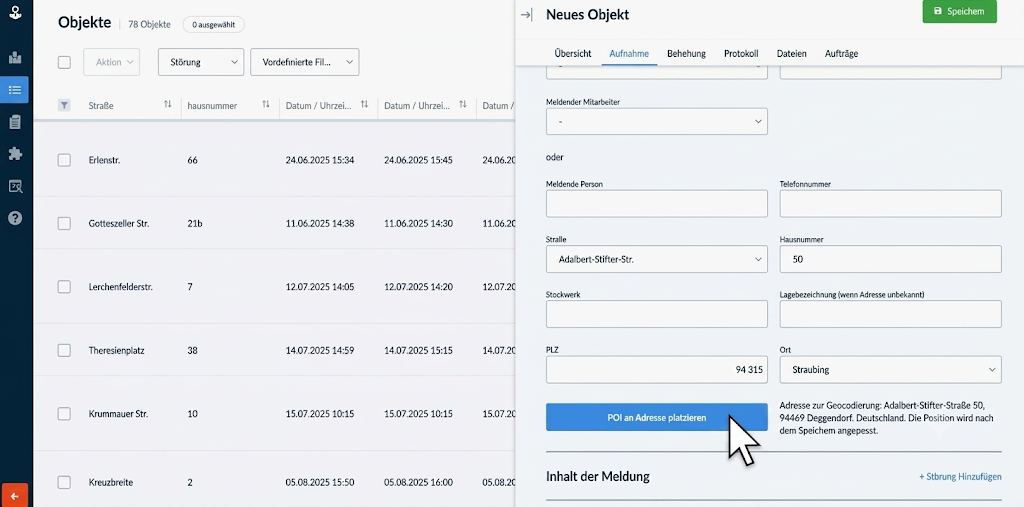Switch to the Aufnahme tab
This screenshot has height=507, width=1024.
click(x=629, y=54)
